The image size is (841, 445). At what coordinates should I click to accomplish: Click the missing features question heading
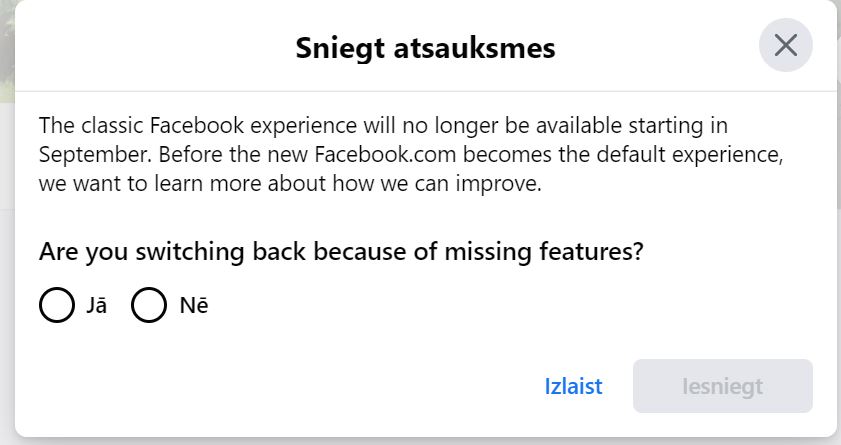pos(341,251)
